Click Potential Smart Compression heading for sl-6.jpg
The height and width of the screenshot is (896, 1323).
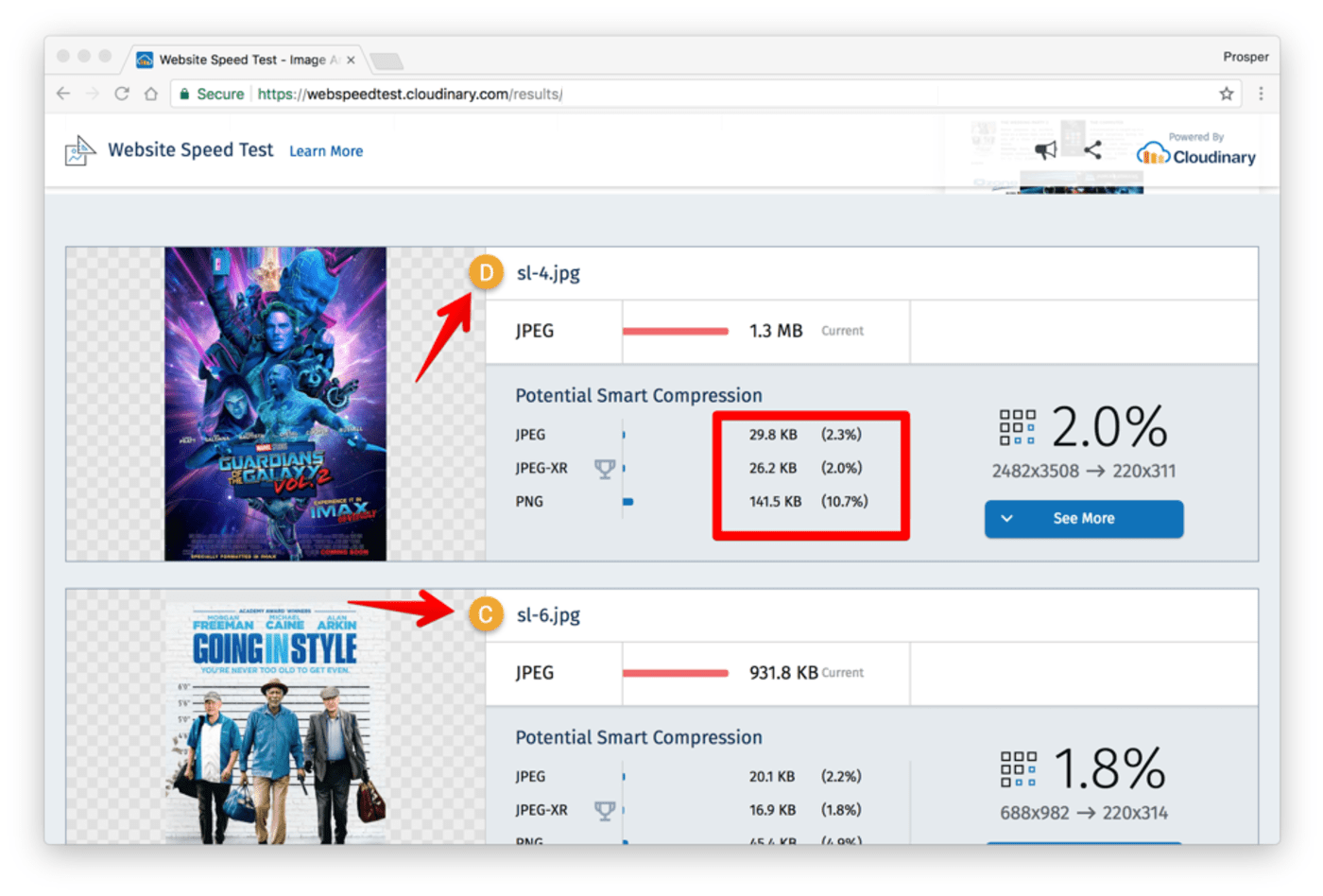[639, 738]
